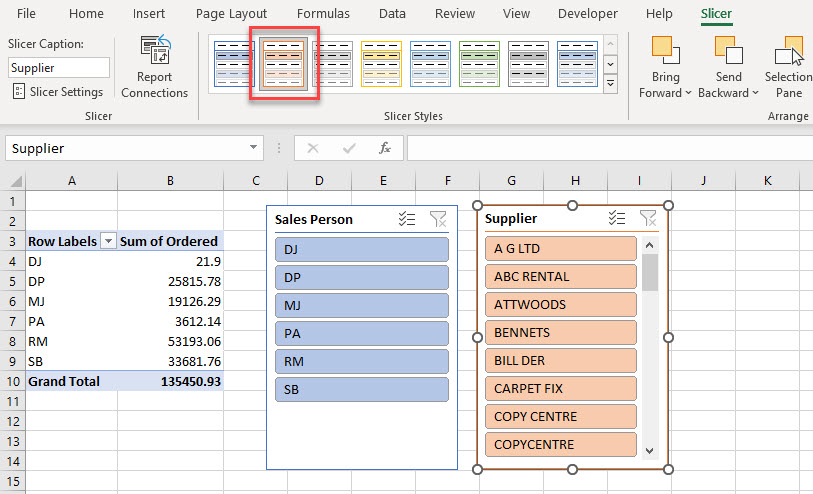Open Report Connections dialog
Image resolution: width=813 pixels, height=494 pixels.
[154, 67]
